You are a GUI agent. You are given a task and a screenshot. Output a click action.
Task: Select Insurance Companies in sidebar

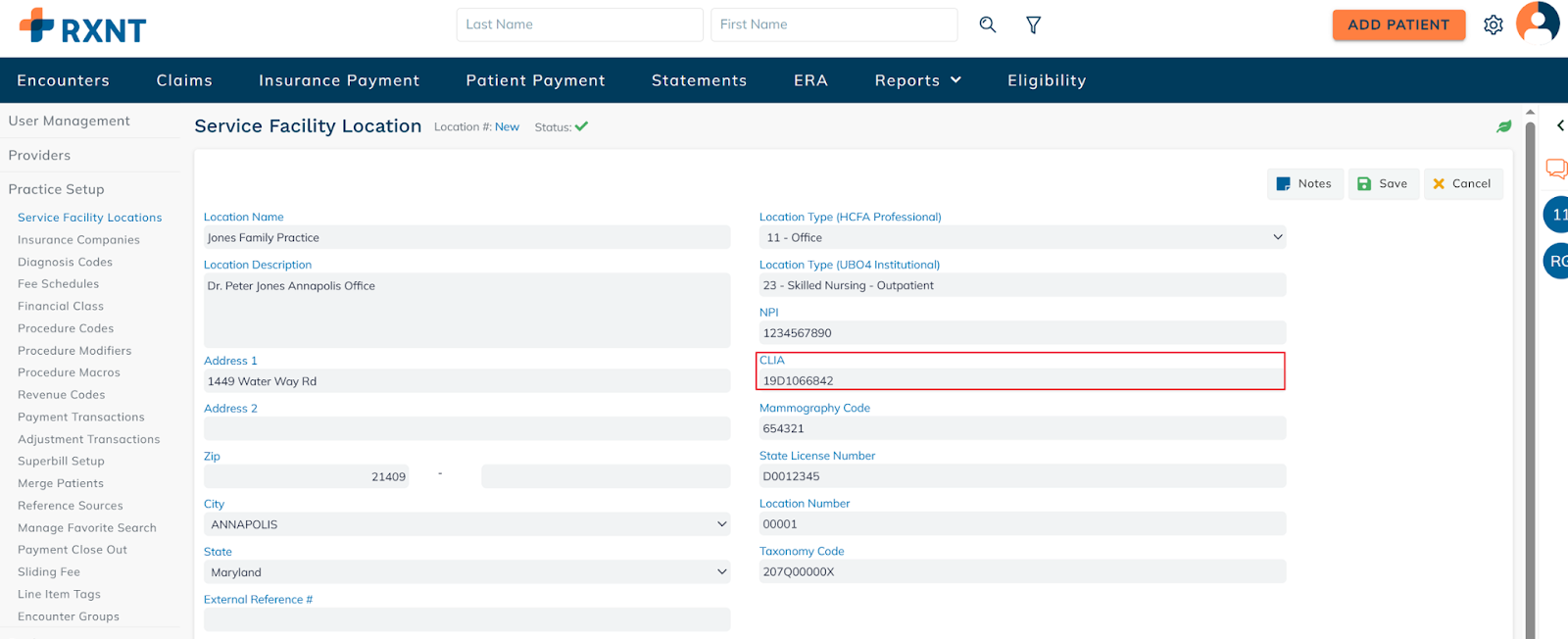[x=78, y=240]
